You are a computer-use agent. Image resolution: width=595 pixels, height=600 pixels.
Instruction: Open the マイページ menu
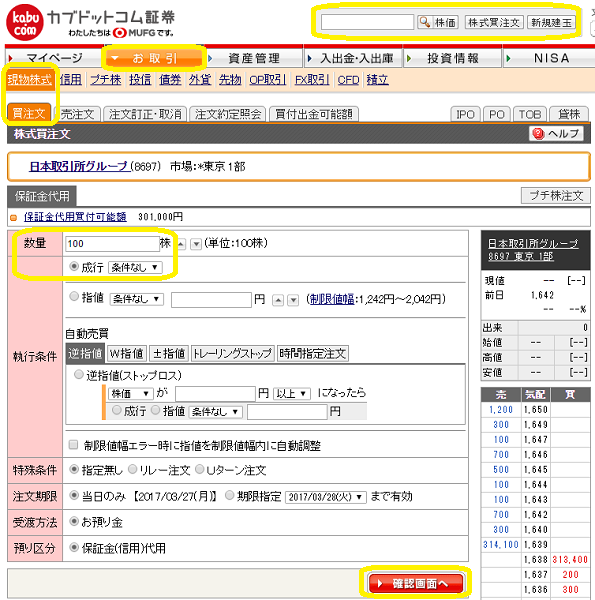53,58
